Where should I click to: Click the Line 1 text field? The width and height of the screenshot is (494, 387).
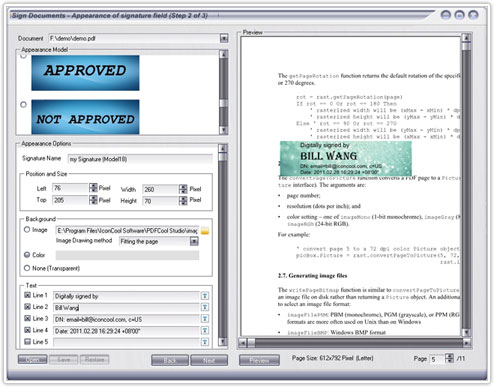click(126, 296)
